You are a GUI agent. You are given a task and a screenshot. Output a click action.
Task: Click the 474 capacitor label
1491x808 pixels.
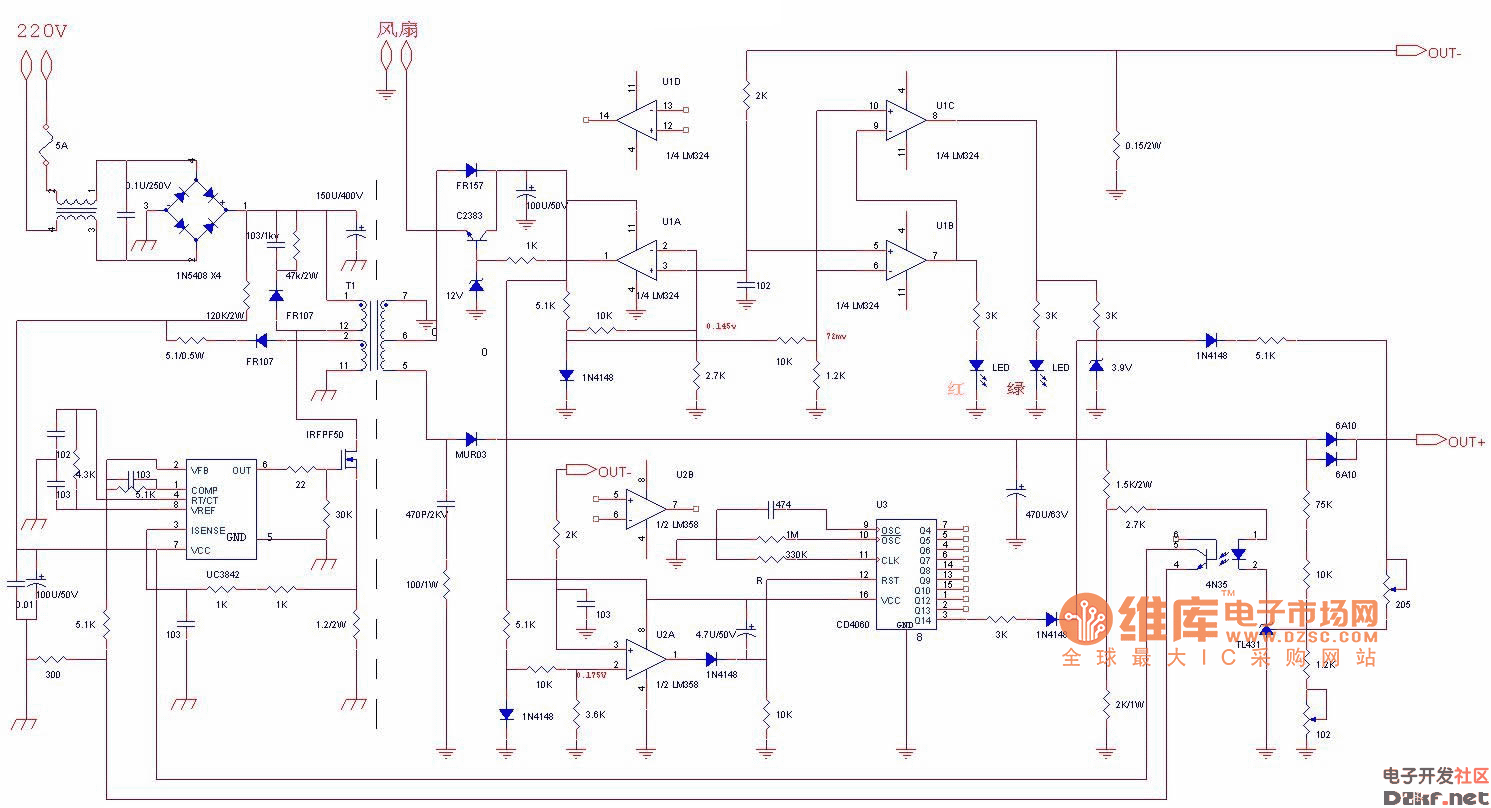(x=784, y=505)
